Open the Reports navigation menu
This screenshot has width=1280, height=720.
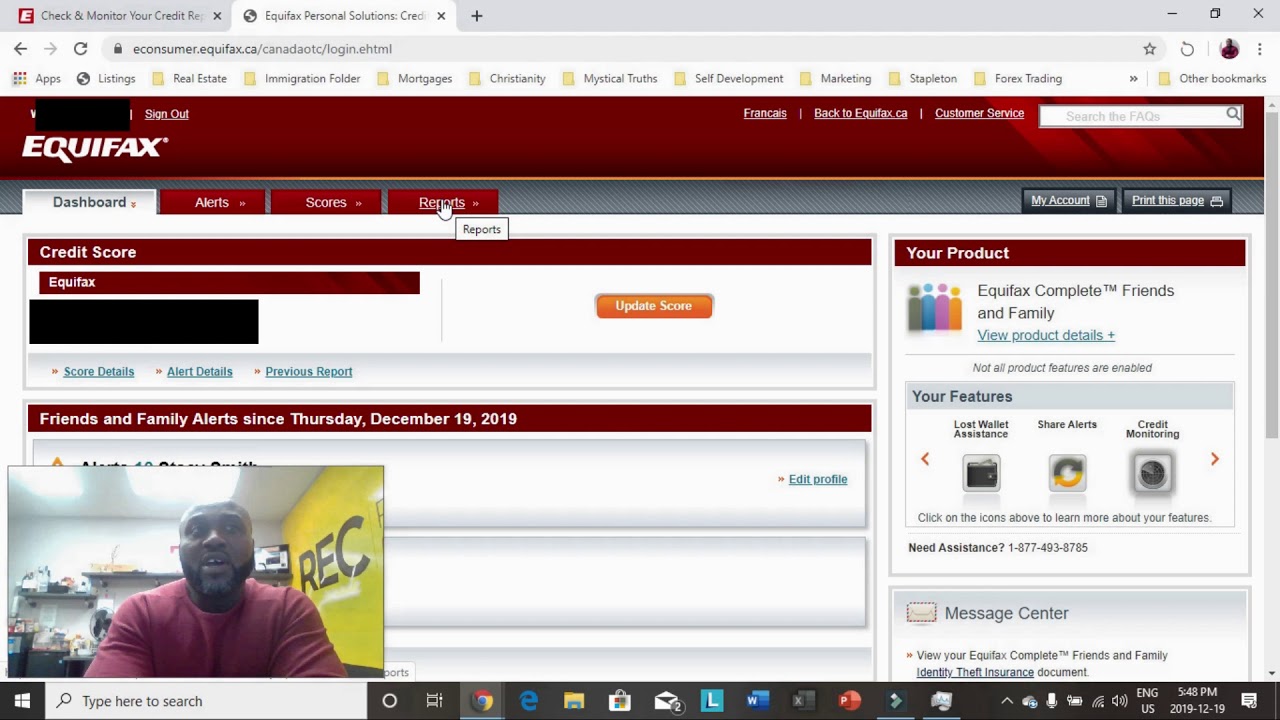(442, 202)
